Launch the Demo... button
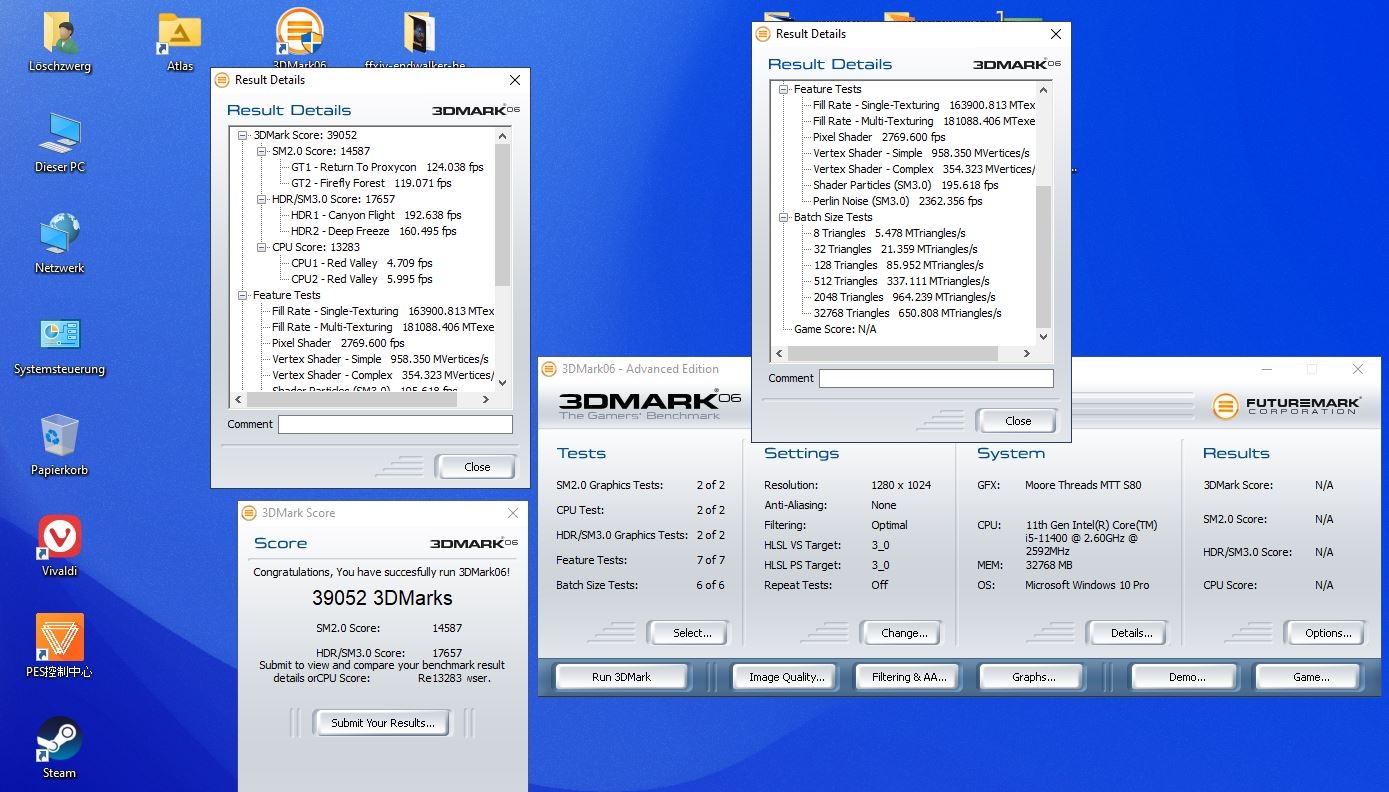The width and height of the screenshot is (1389, 792). (1186, 677)
